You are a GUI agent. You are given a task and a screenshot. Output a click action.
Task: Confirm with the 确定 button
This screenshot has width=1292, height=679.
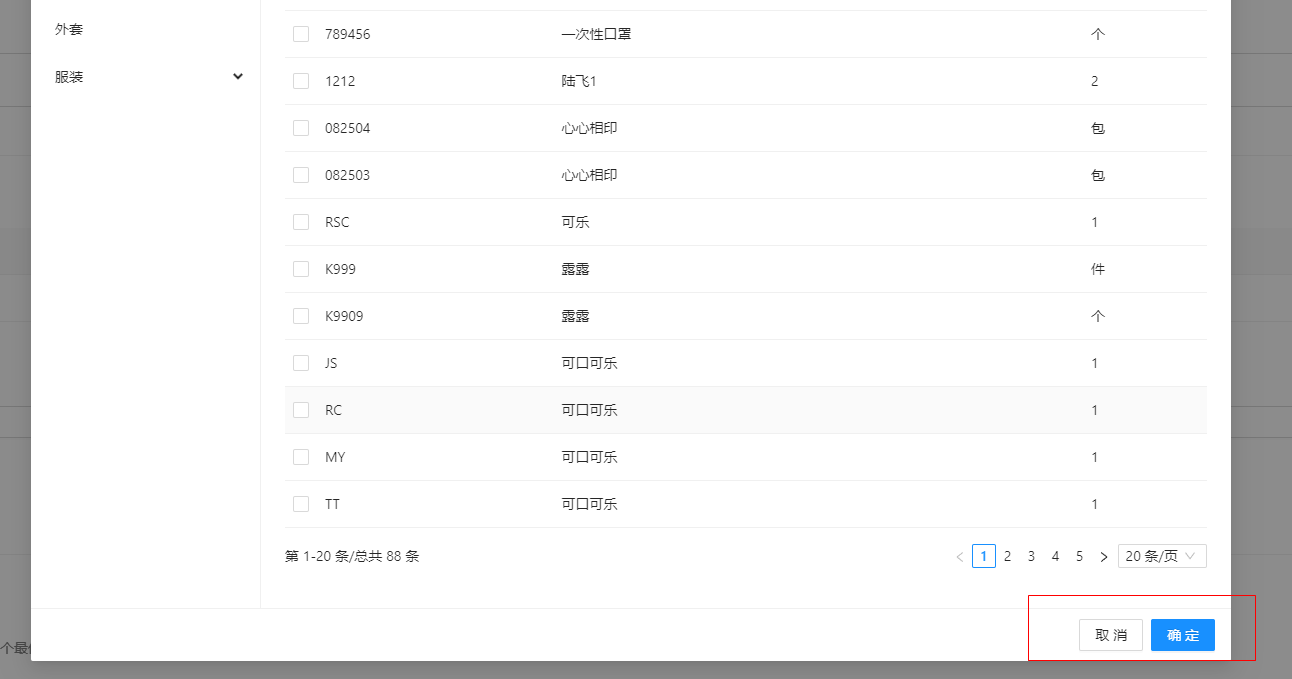coord(1183,635)
